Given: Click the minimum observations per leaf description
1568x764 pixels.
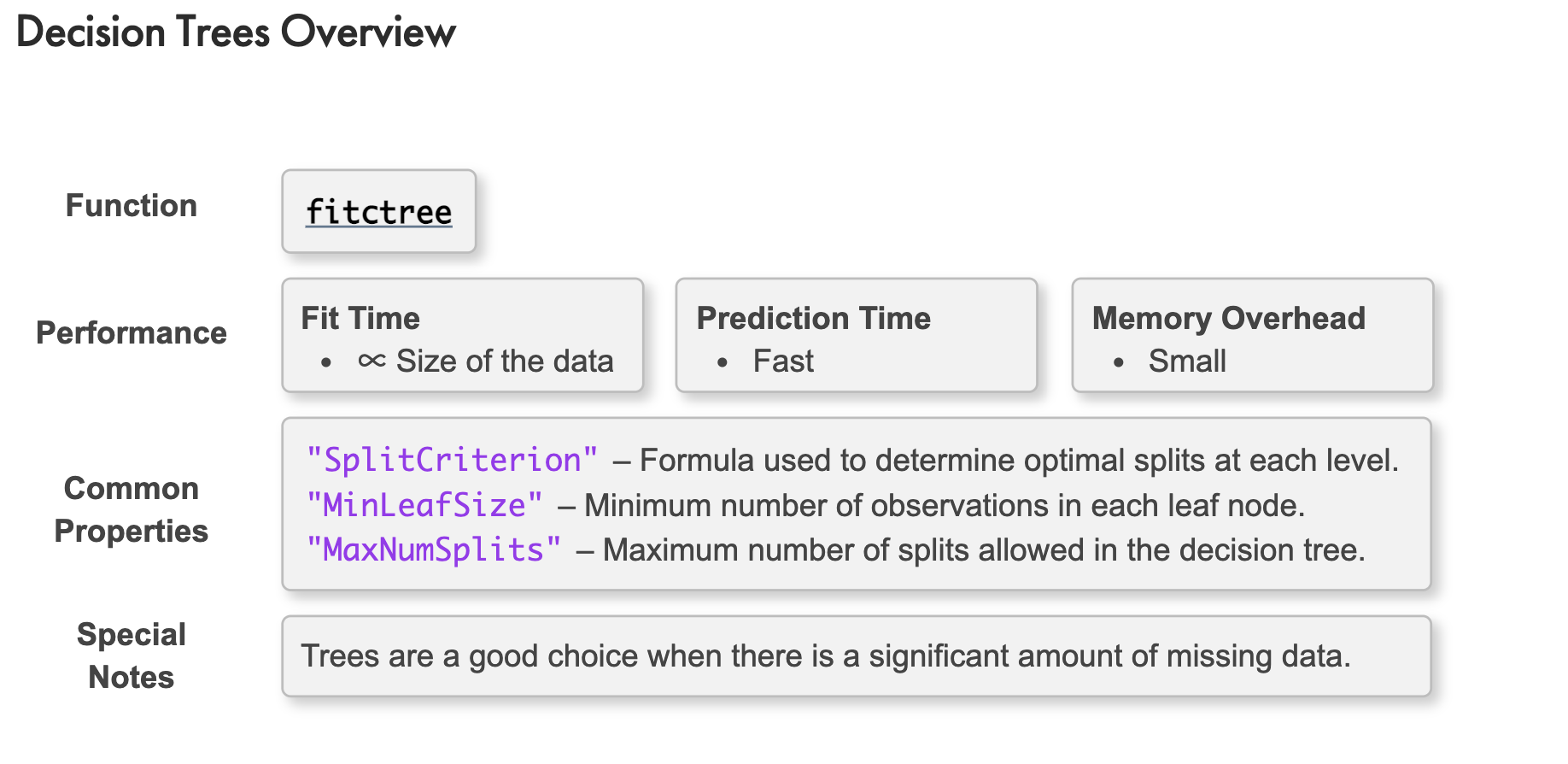Looking at the screenshot, I should pyautogui.click(x=945, y=506).
